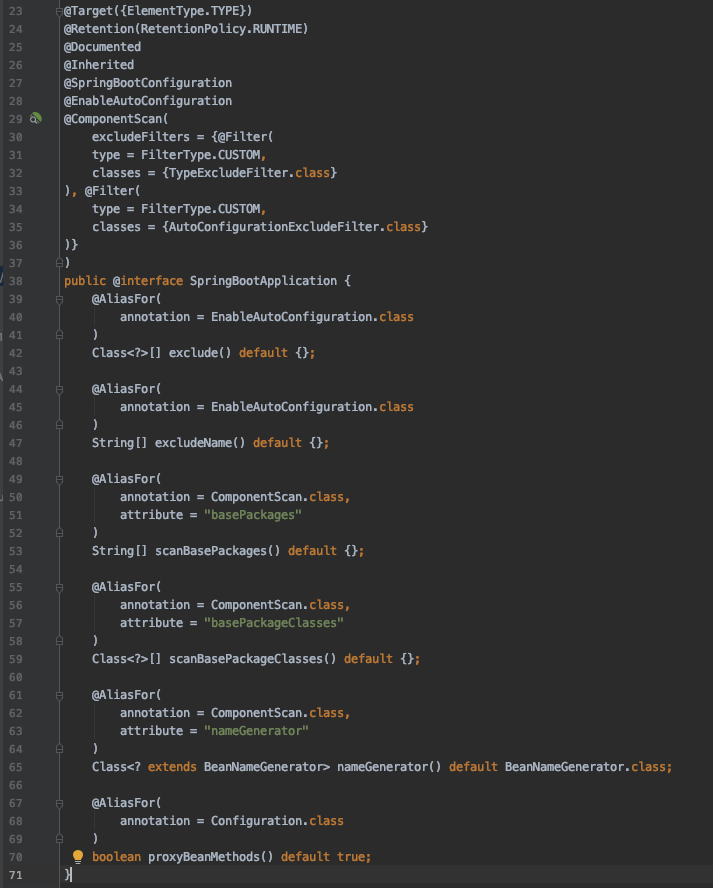Click the boolean keyword on line 70
Image resolution: width=713 pixels, height=888 pixels.
coord(116,857)
